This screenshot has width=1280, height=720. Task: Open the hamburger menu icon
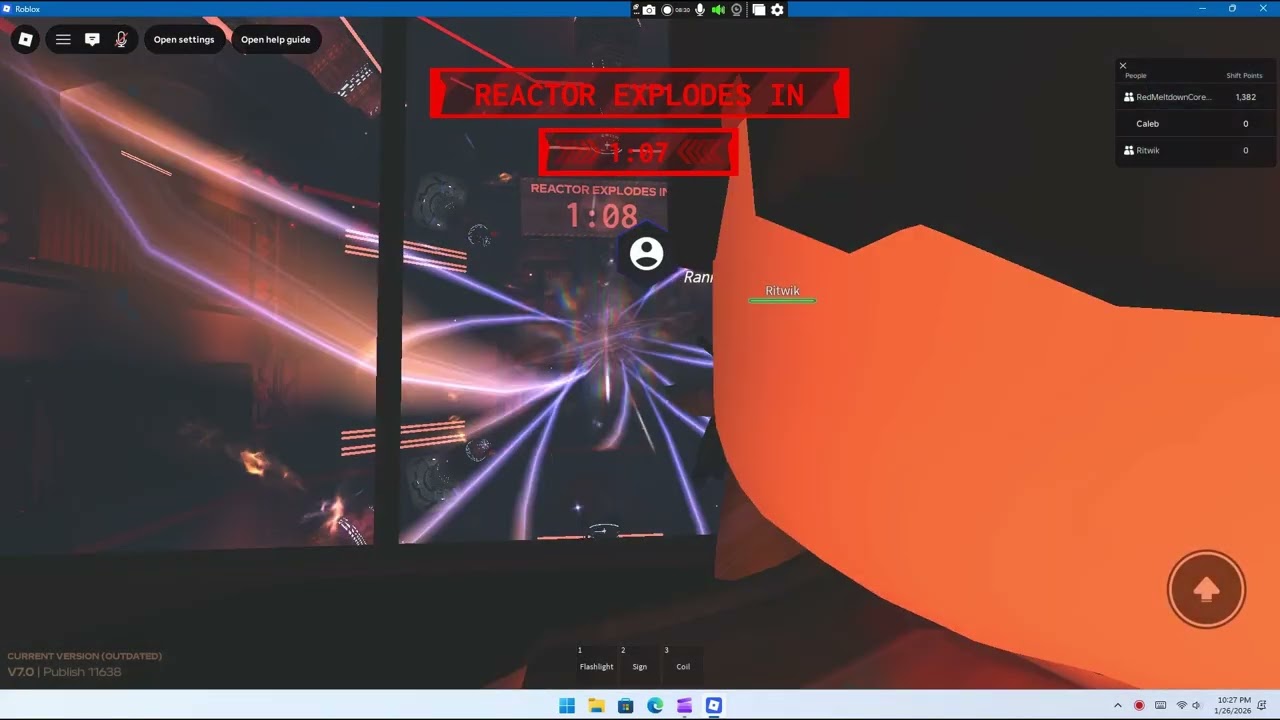[x=63, y=40]
